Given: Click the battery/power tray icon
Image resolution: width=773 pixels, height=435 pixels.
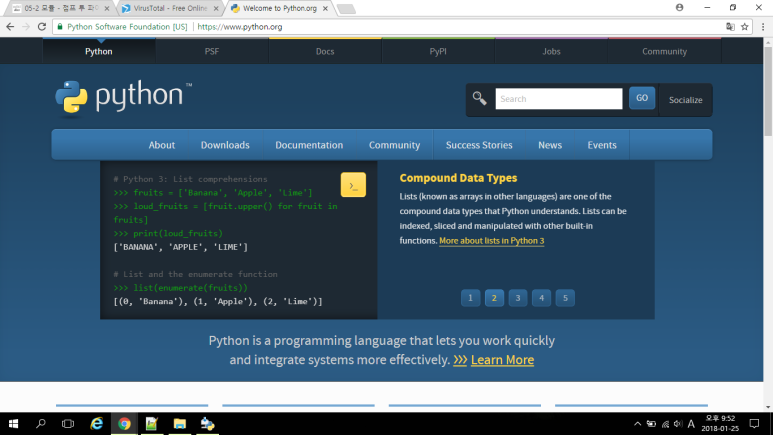Looking at the screenshot, I should coord(651,424).
